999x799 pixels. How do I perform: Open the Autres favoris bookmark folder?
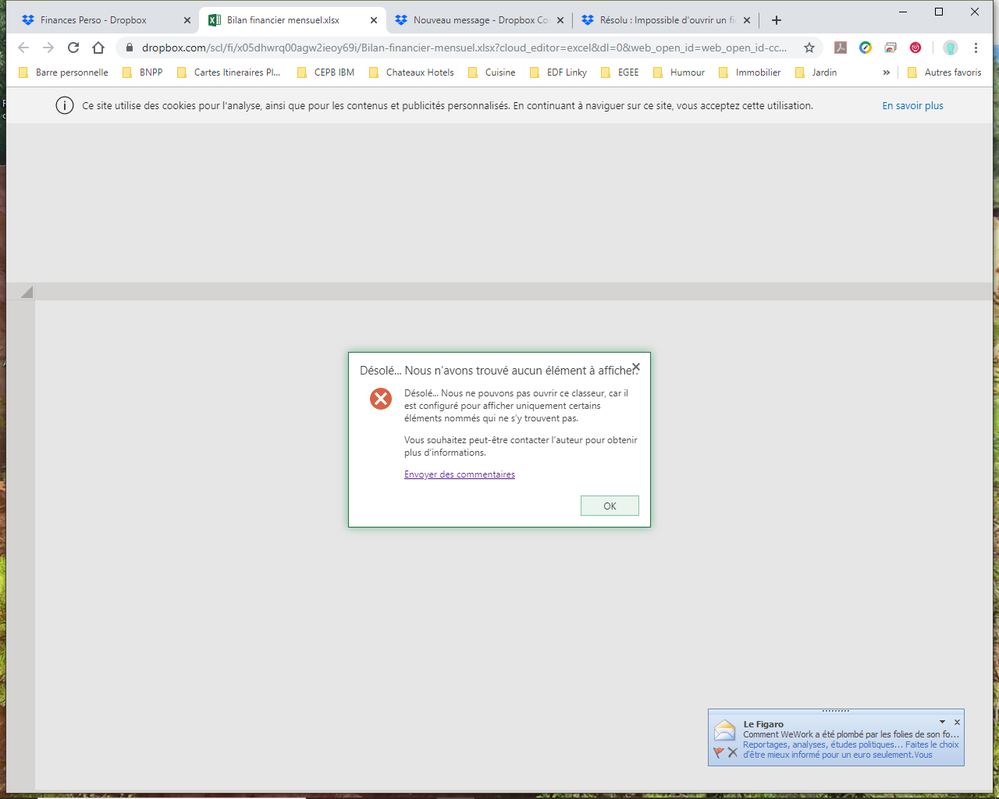point(944,72)
